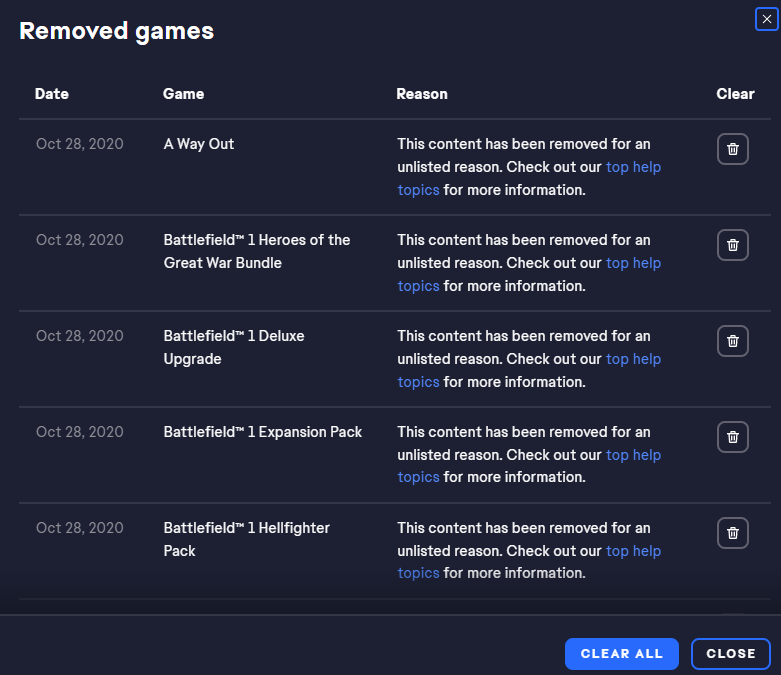The height and width of the screenshot is (675, 781).
Task: Click the Close button at bottom
Action: coord(731,654)
